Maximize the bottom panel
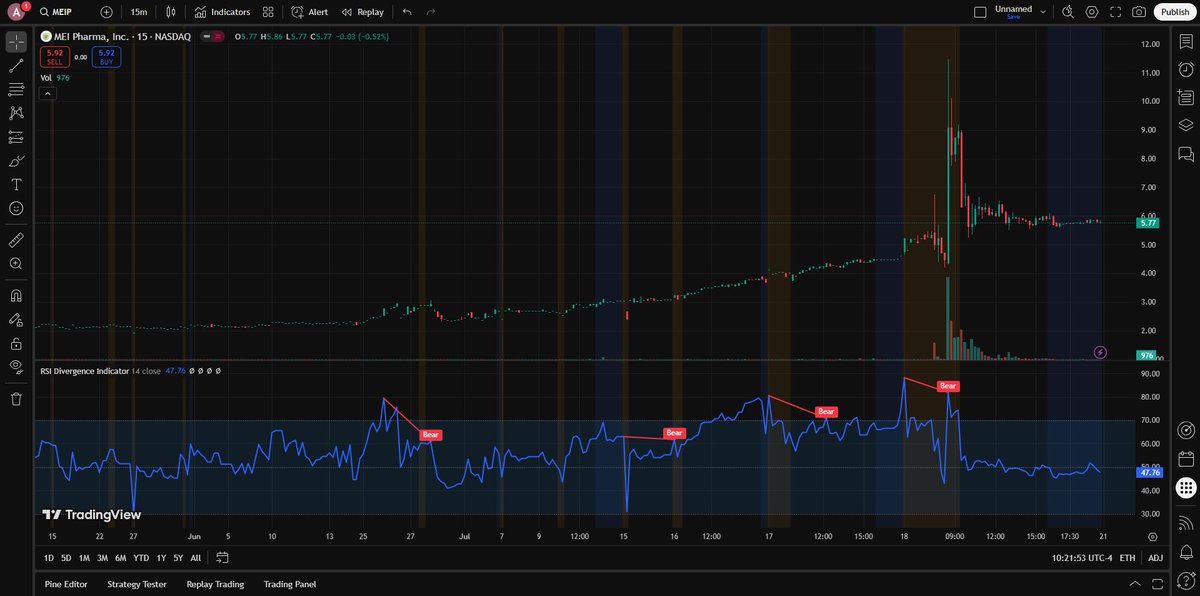 pyautogui.click(x=1158, y=584)
